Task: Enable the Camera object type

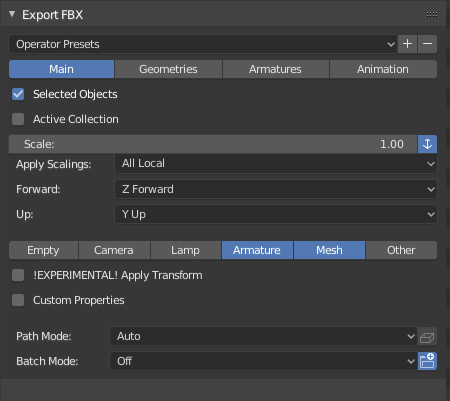Action: point(114,250)
